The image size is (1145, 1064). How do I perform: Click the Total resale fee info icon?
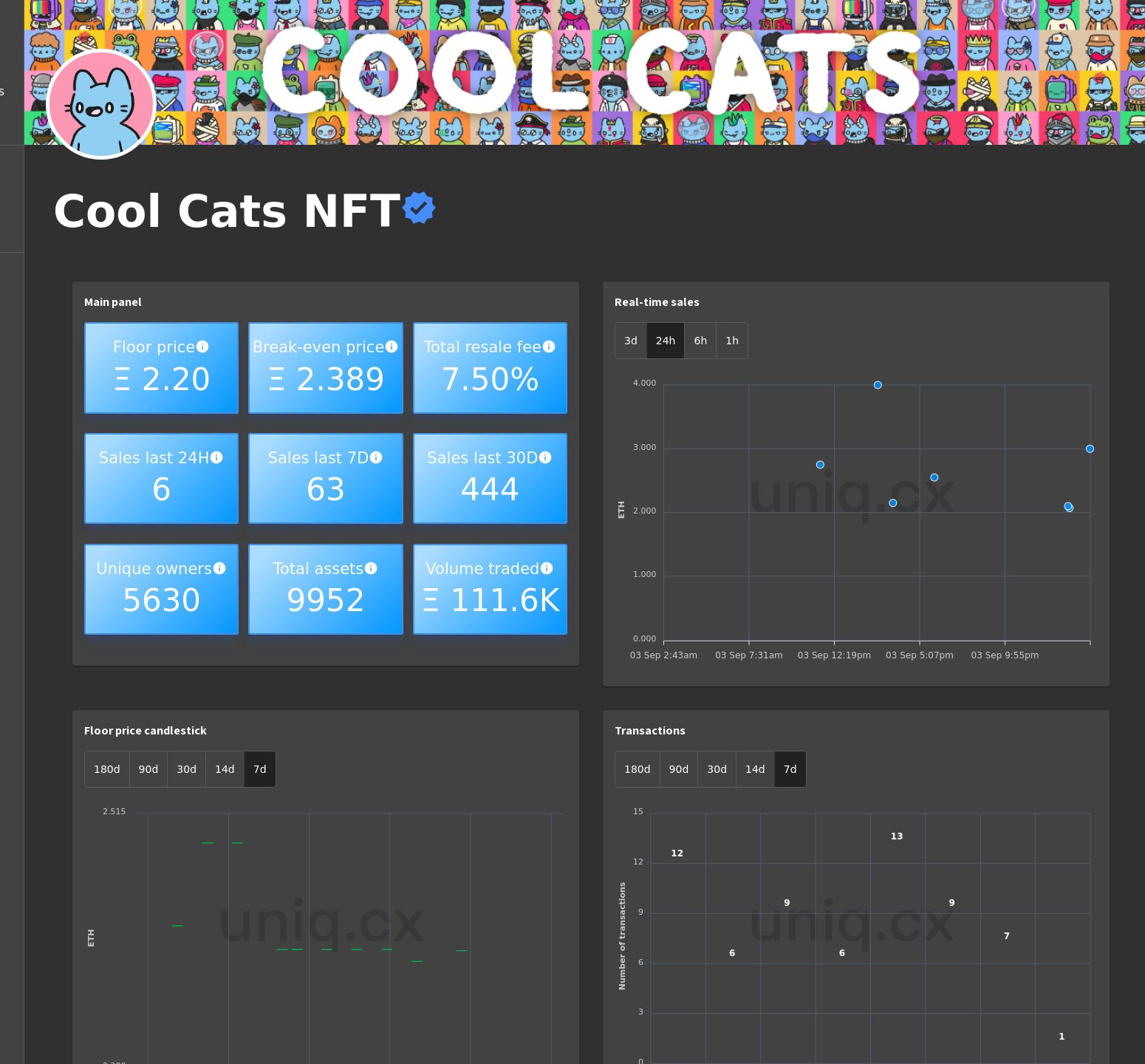click(x=549, y=347)
